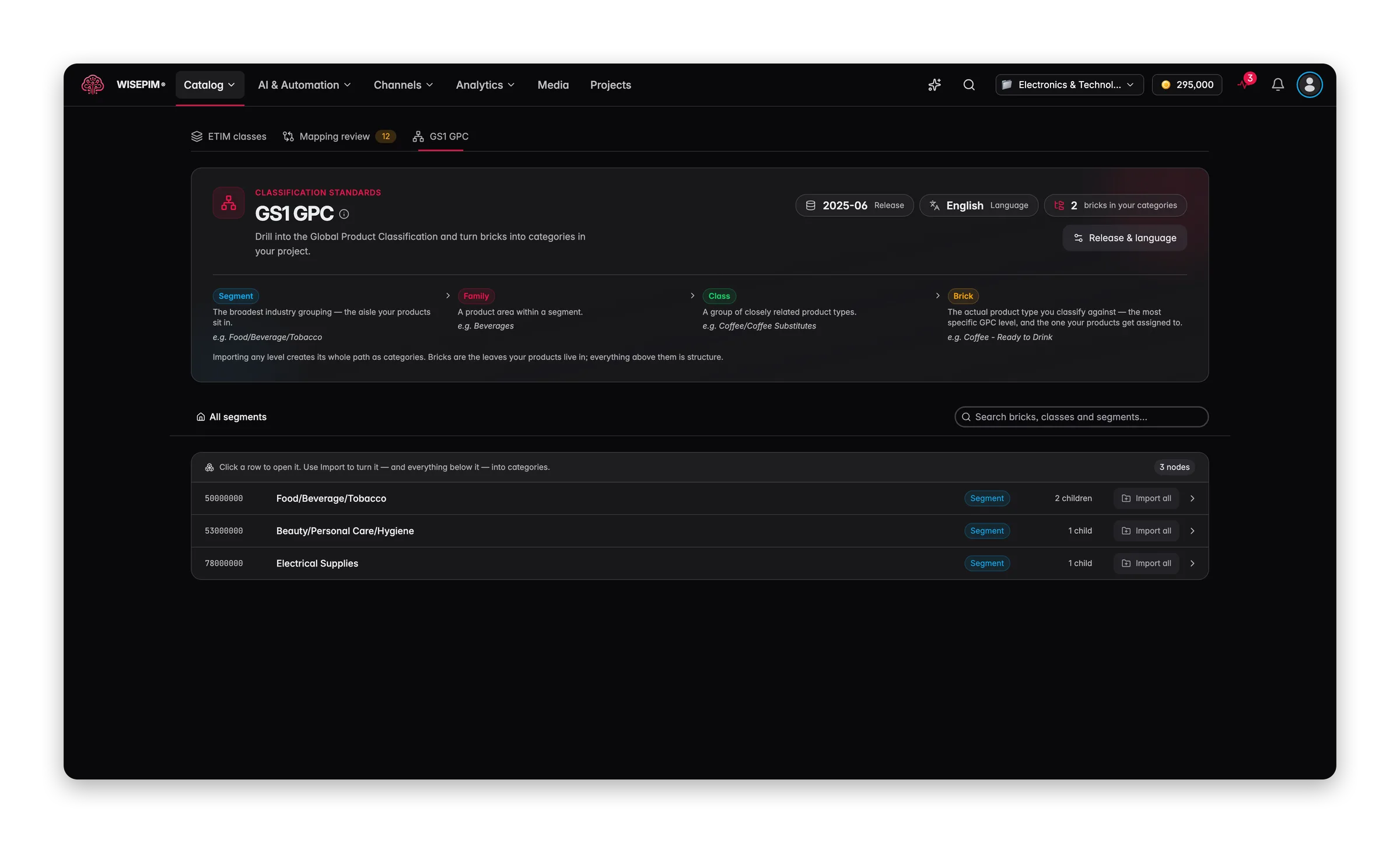Open the Catalog menu
This screenshot has height=843, width=1400.
209,85
